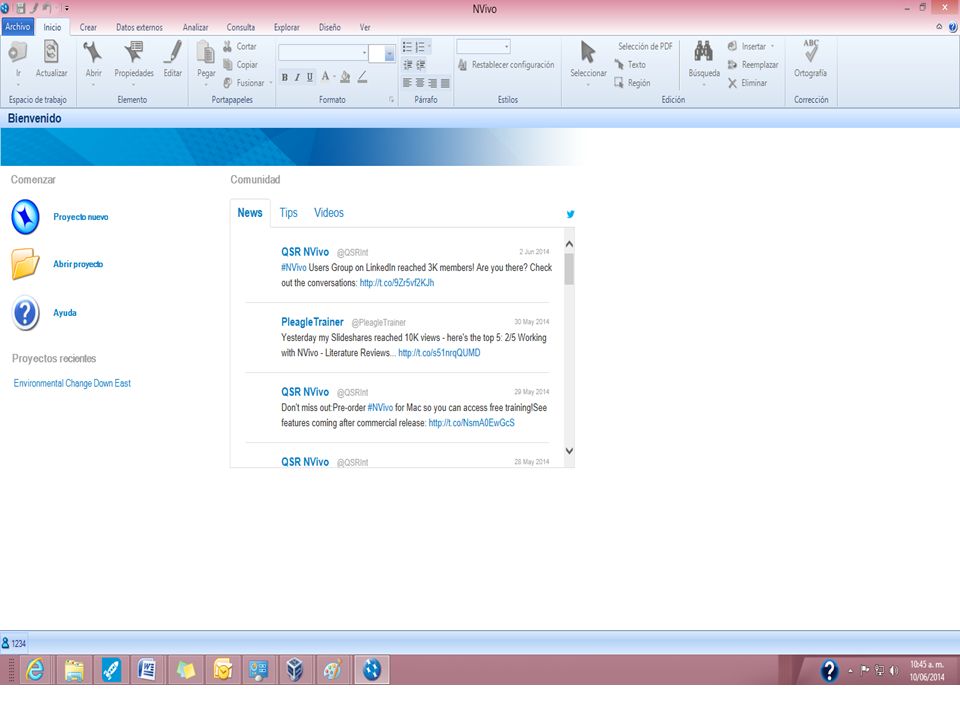The height and width of the screenshot is (720, 960).
Task: Open the Archivo menu
Action: coord(18,27)
